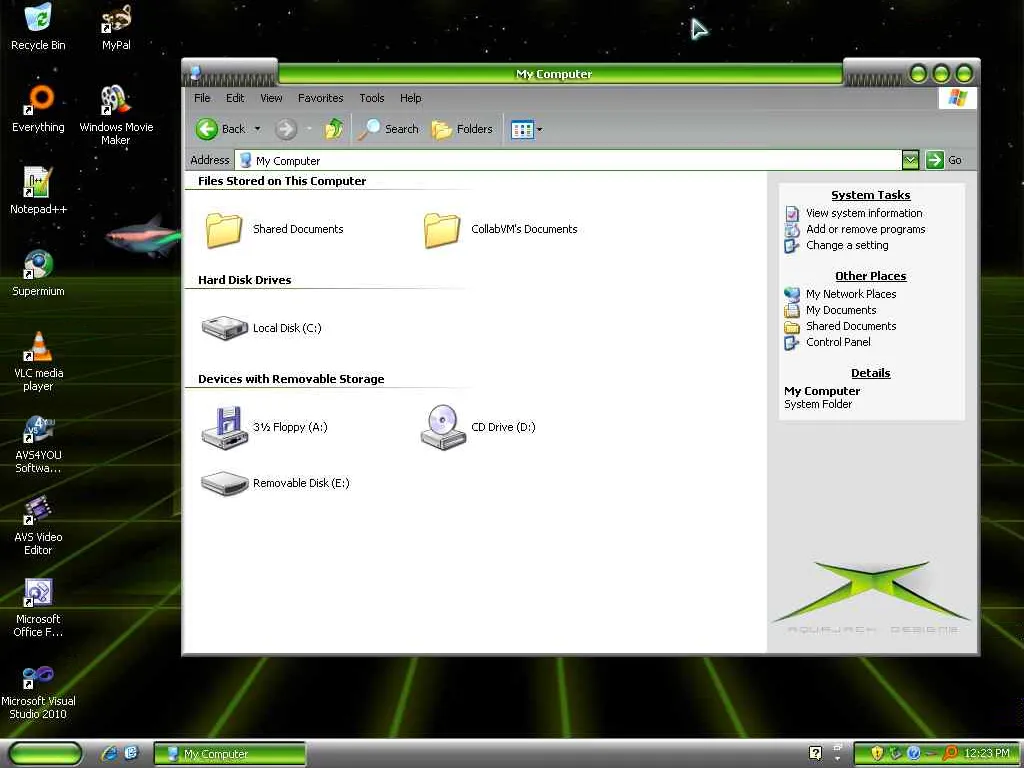Open the Address bar dropdown list
Screen dimensions: 1024x768
(x=910, y=160)
